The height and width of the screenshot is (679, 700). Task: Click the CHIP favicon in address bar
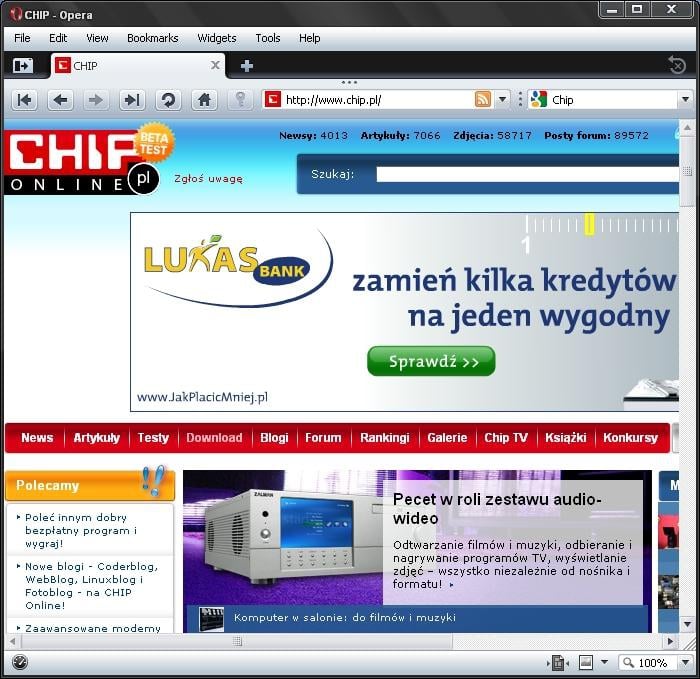273,99
